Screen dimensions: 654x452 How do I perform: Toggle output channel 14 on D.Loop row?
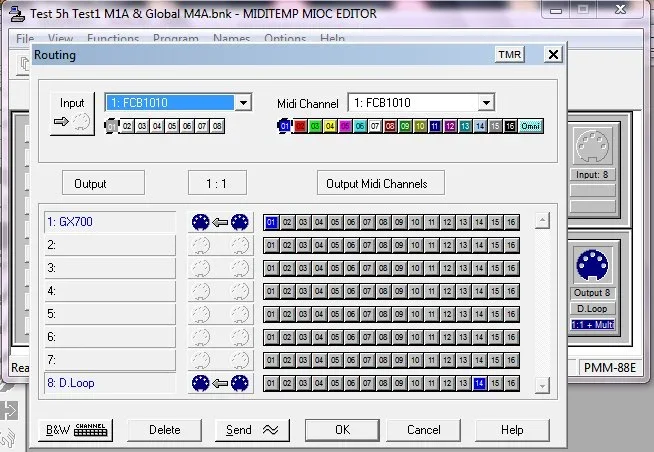(479, 383)
